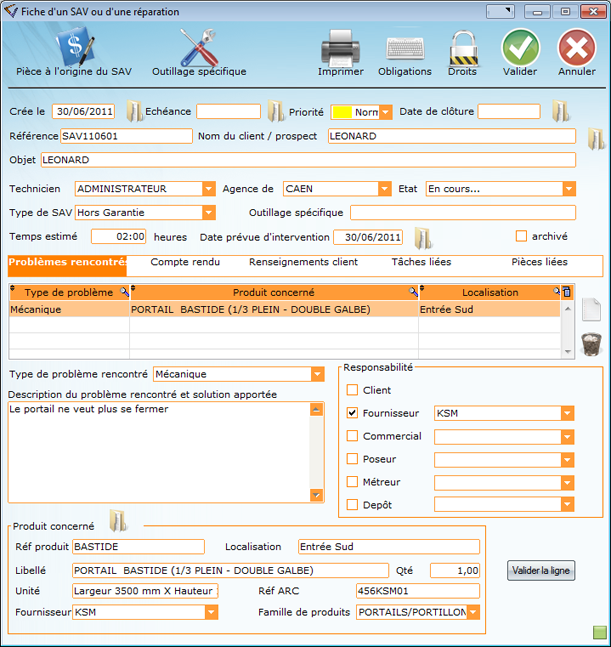This screenshot has width=611, height=647.
Task: Open Type de SAV Hors Garantie dropdown
Action: coord(209,213)
